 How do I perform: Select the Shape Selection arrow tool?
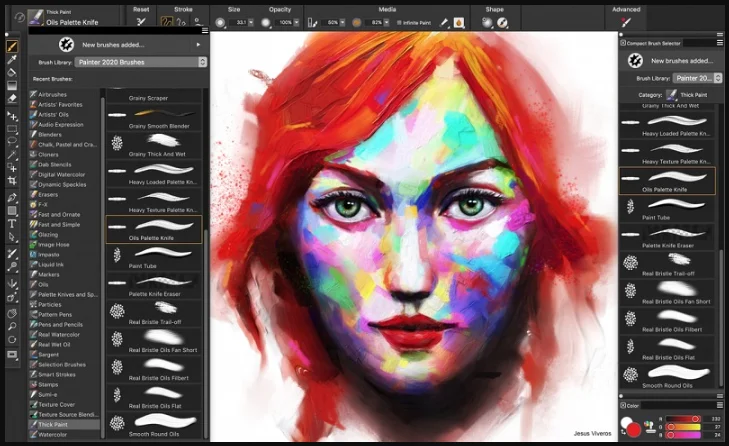coord(12,237)
